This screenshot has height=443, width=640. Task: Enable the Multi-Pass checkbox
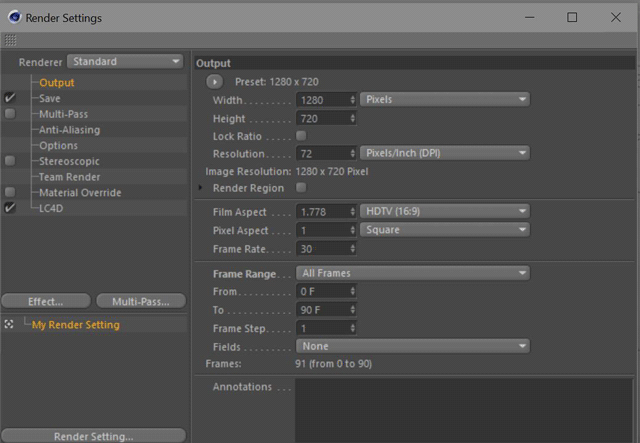pos(10,114)
